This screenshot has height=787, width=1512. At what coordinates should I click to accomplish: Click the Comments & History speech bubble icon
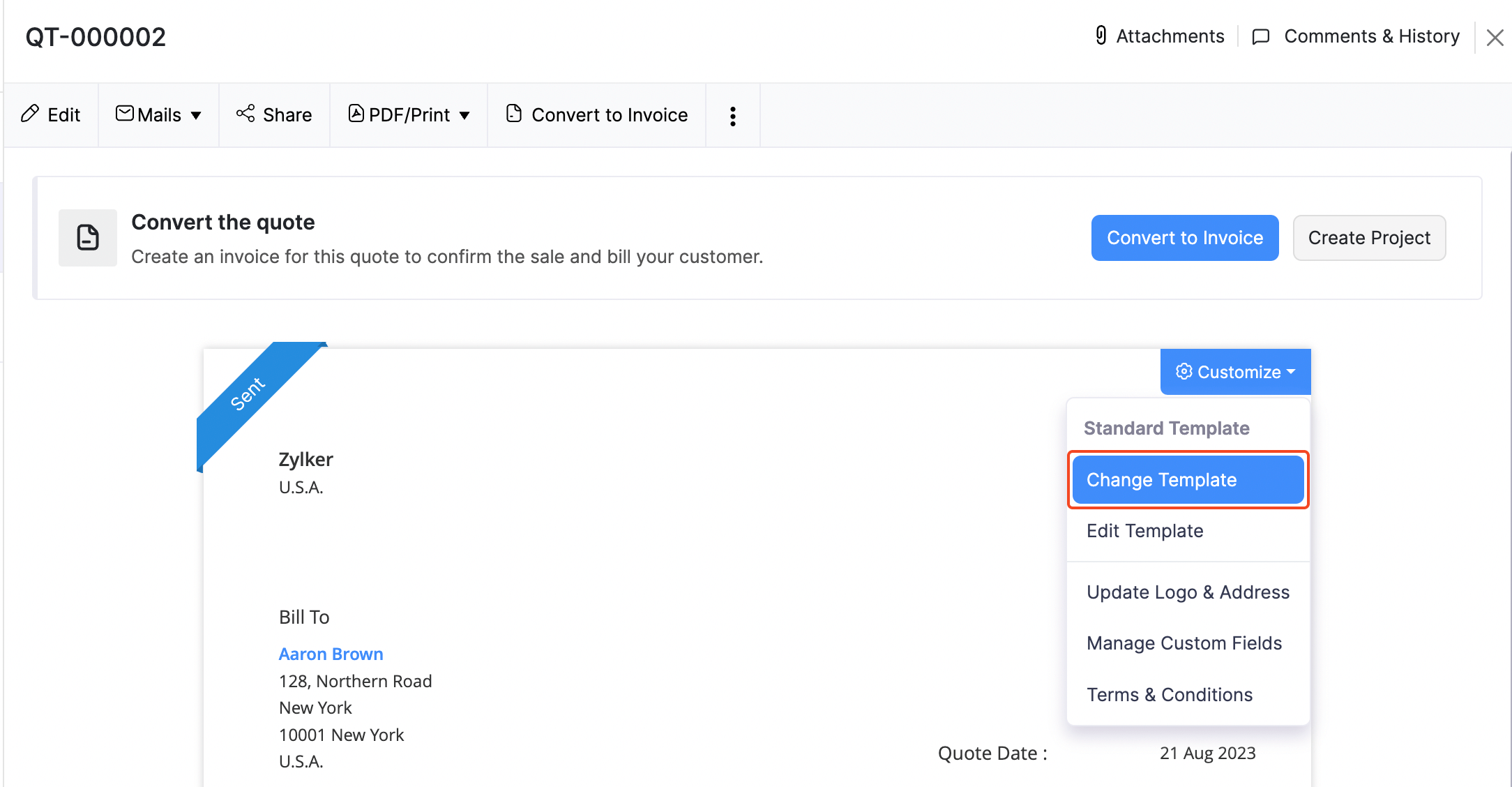tap(1260, 37)
